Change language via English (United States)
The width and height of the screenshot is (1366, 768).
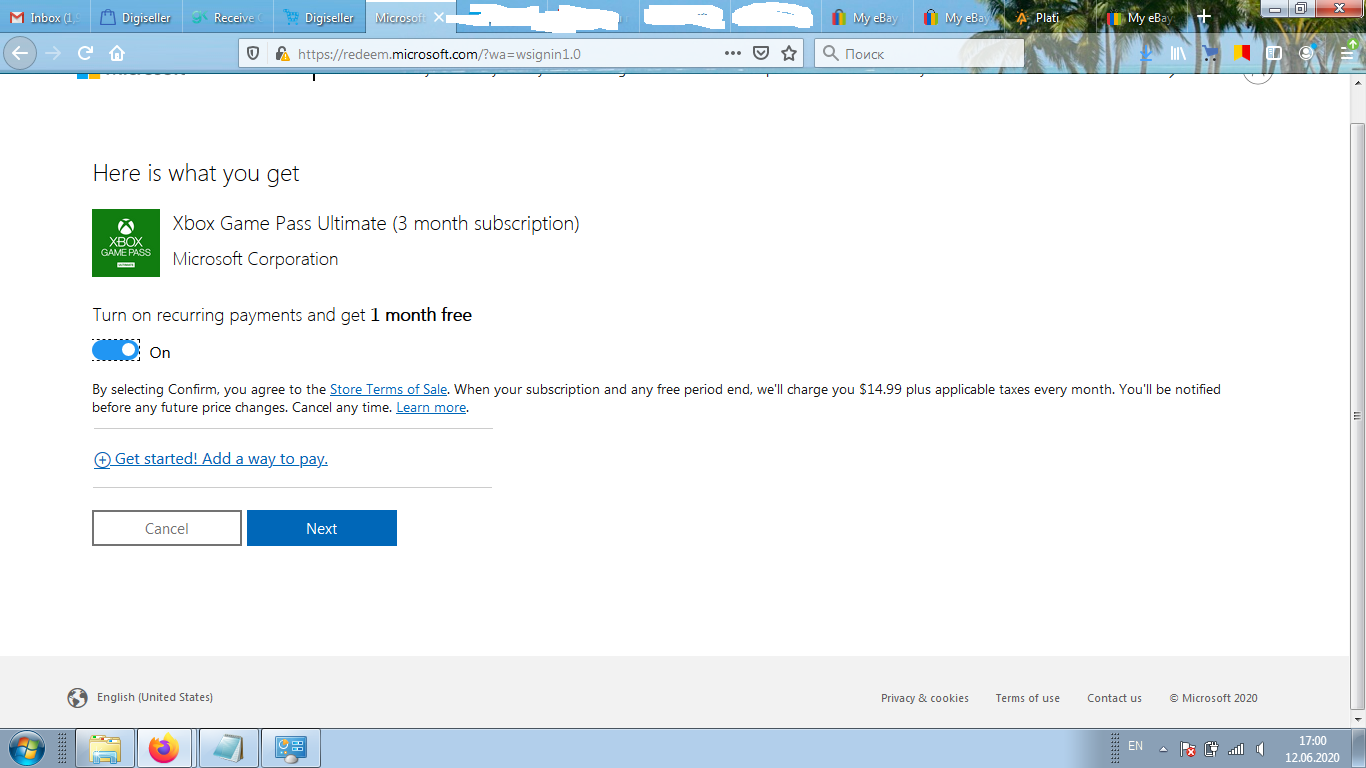click(x=140, y=697)
